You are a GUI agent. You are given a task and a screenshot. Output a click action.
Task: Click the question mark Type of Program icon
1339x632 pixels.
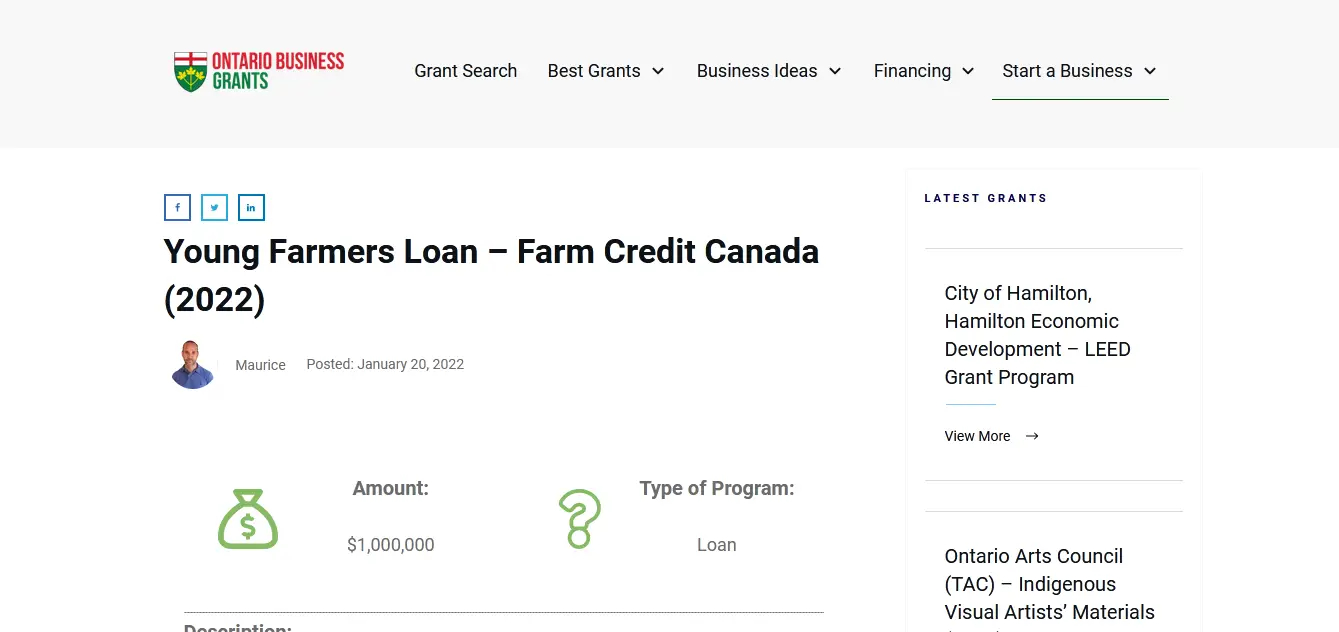[579, 518]
